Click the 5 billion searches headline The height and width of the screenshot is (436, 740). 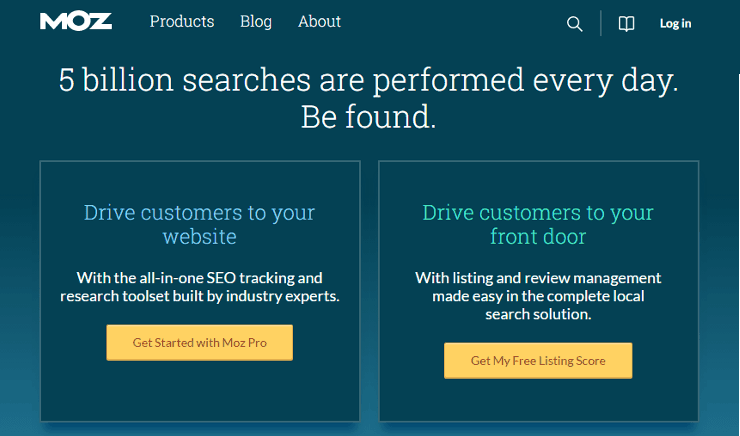point(369,80)
